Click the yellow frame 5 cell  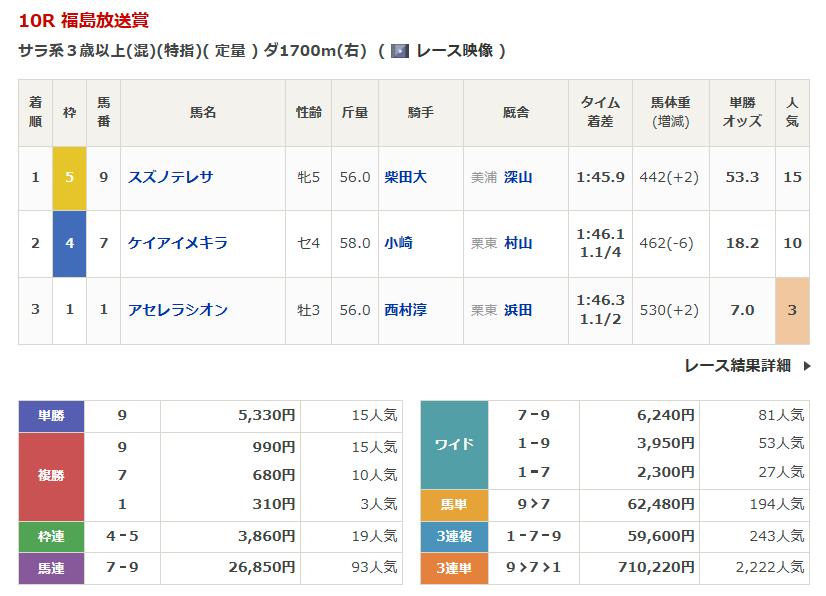[x=69, y=177]
